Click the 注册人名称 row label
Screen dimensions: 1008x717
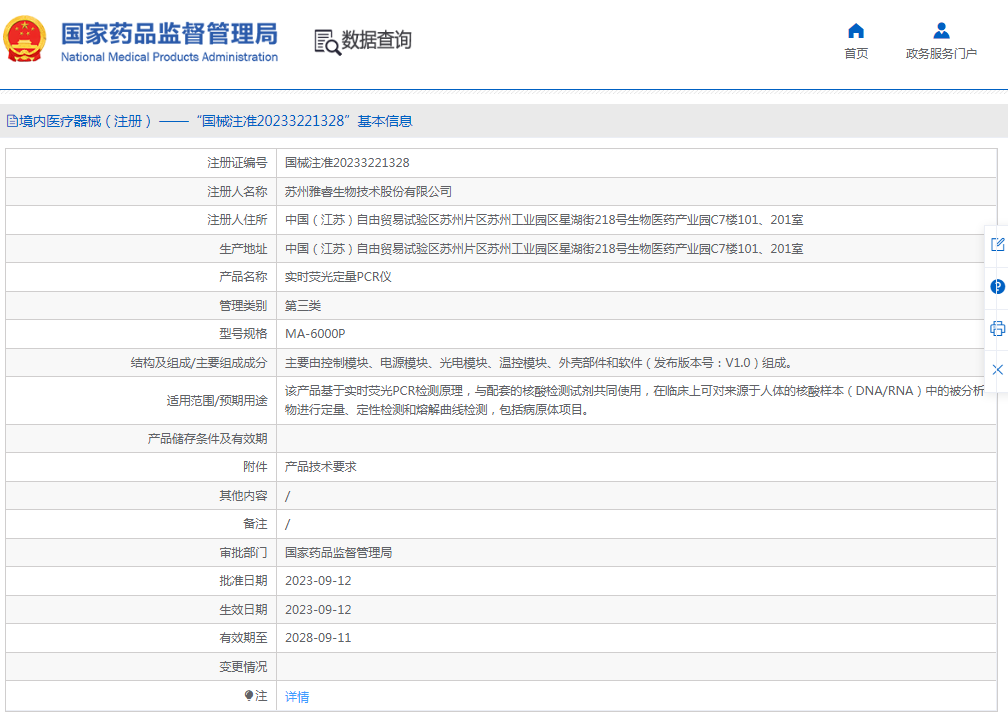click(x=237, y=192)
